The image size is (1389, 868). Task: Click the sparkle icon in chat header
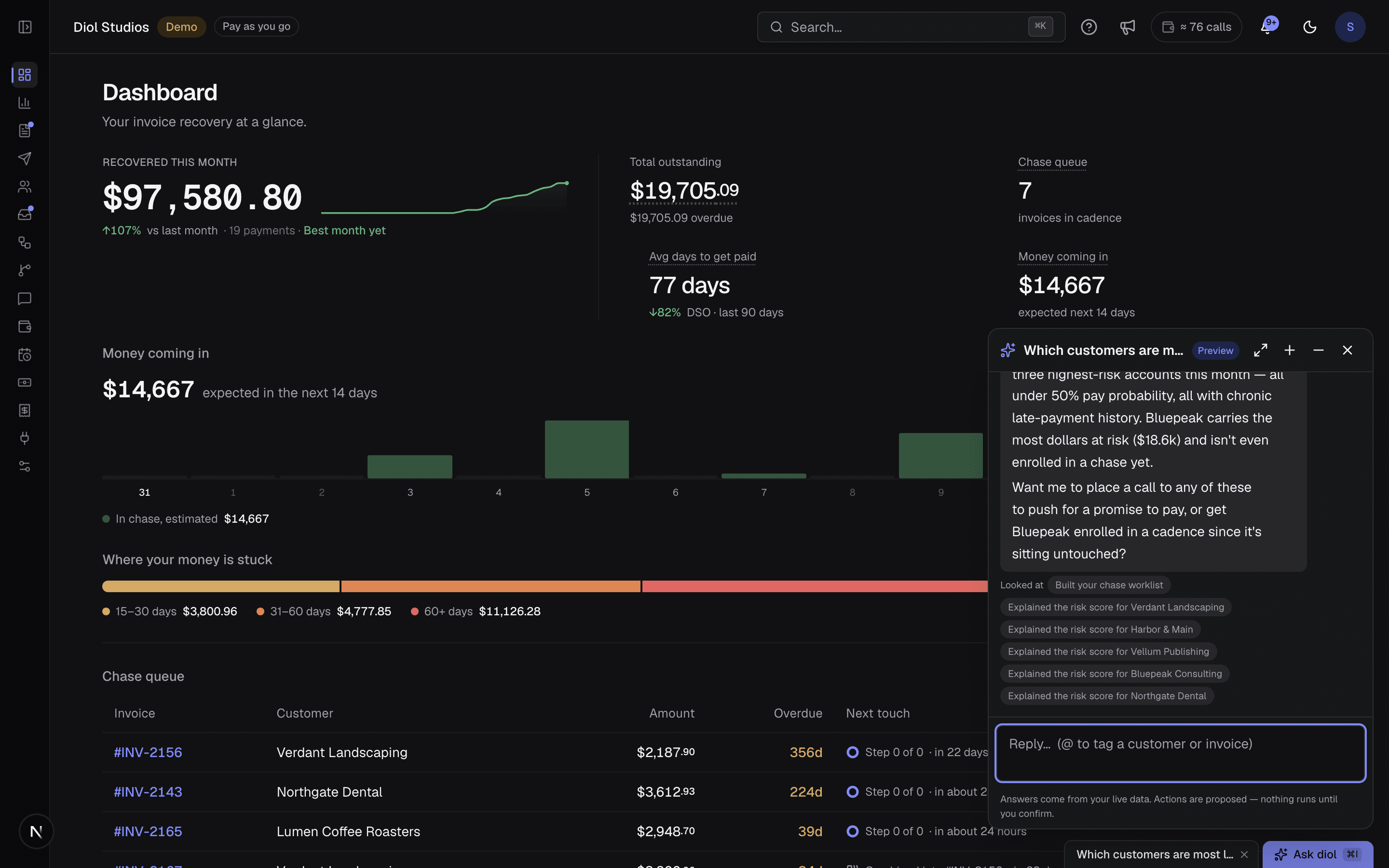coord(1008,350)
